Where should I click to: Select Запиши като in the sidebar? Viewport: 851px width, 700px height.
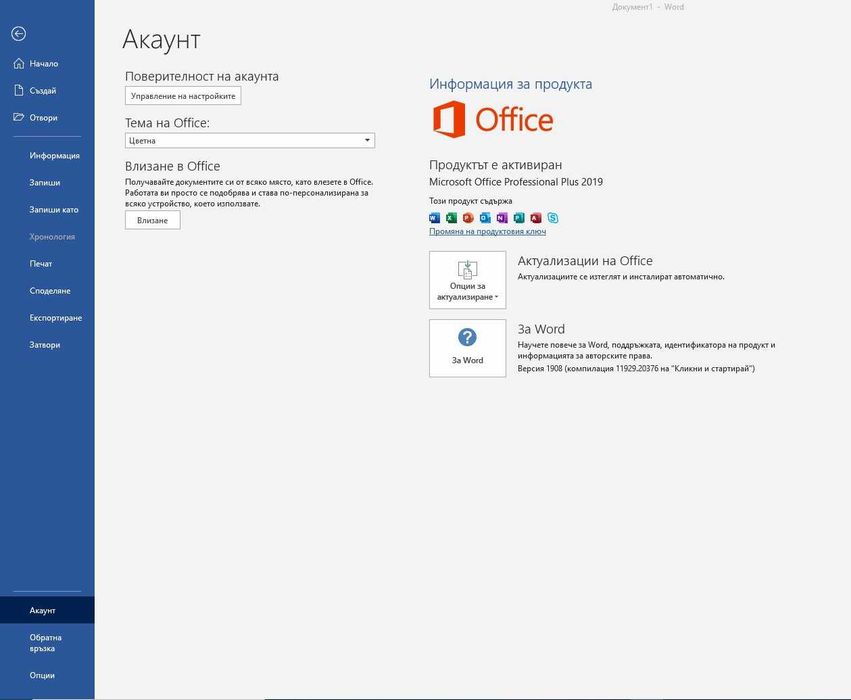(47, 209)
